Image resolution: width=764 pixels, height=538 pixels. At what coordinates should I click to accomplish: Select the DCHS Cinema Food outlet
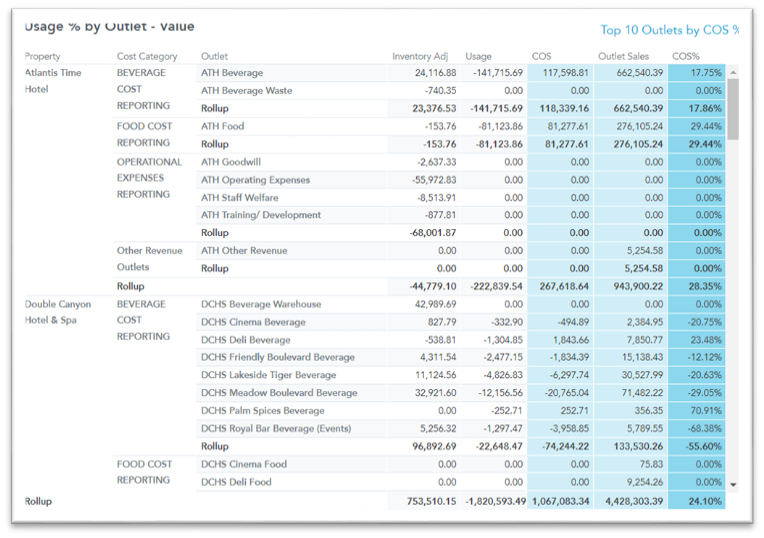[244, 464]
